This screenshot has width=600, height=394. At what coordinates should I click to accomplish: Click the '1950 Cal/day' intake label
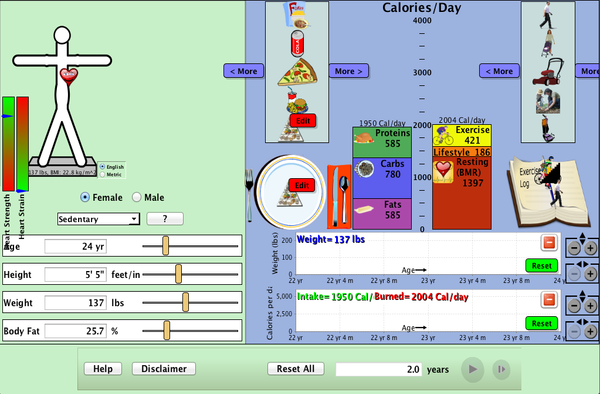coord(382,123)
